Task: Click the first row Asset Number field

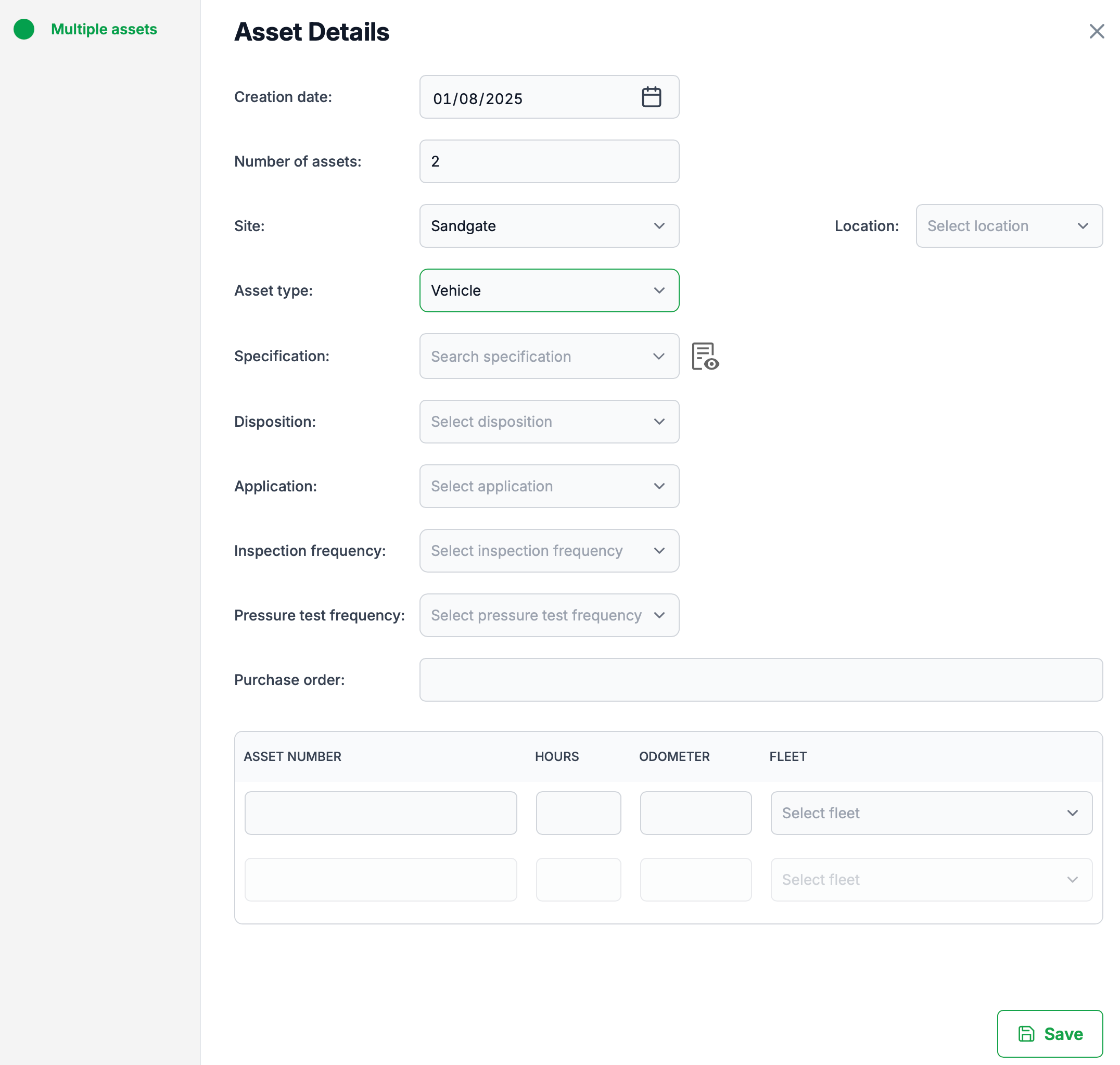Action: pos(380,813)
